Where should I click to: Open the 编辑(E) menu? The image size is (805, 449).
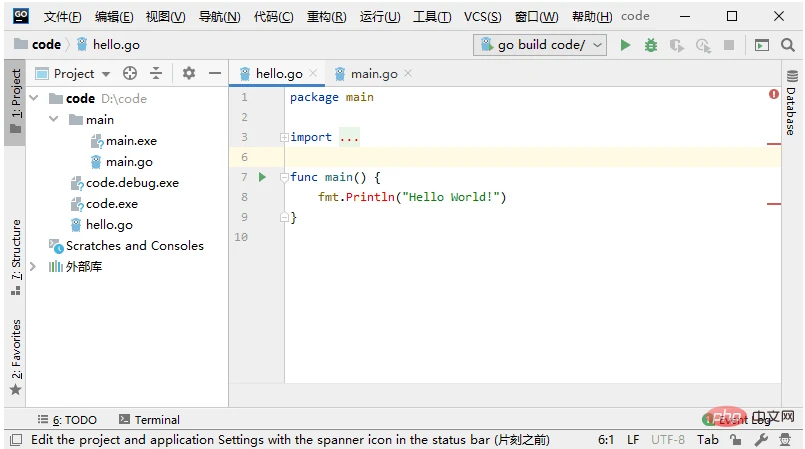114,17
